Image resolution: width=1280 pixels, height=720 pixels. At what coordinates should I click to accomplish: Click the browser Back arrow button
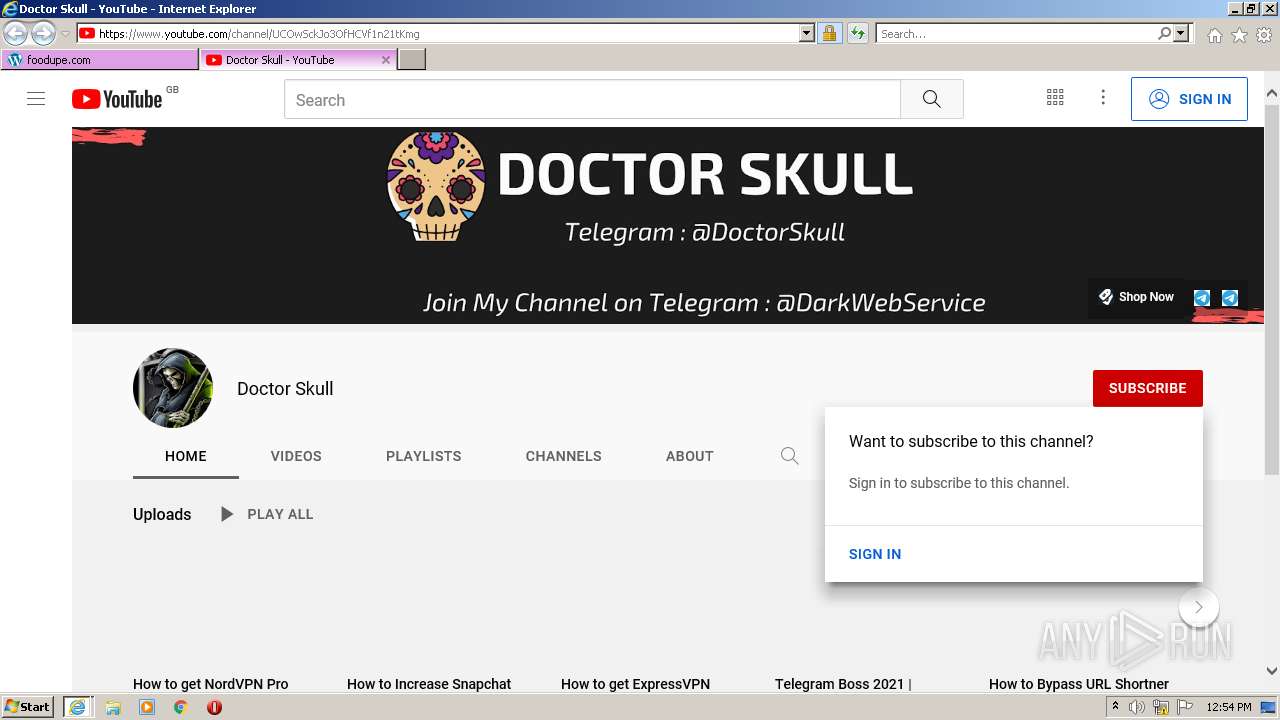point(15,34)
